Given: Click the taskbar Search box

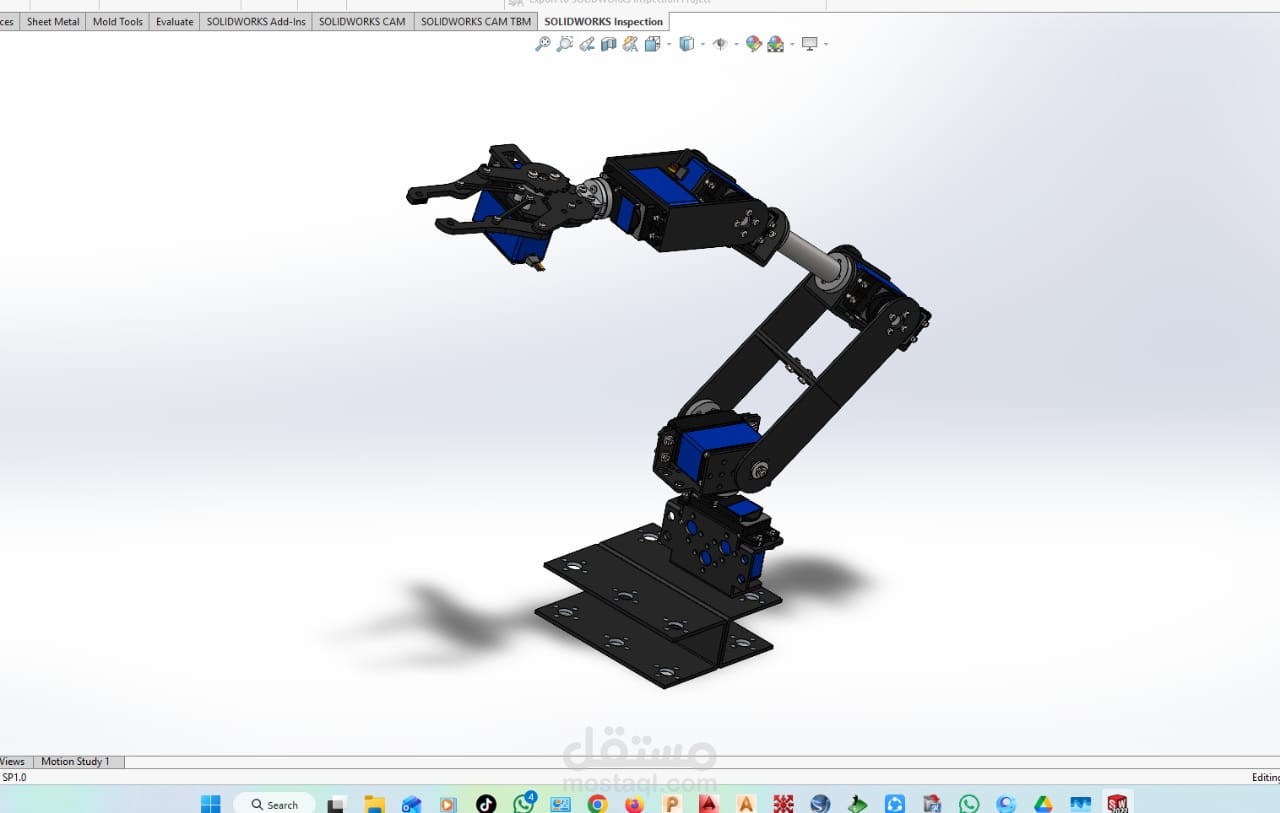Looking at the screenshot, I should (274, 804).
